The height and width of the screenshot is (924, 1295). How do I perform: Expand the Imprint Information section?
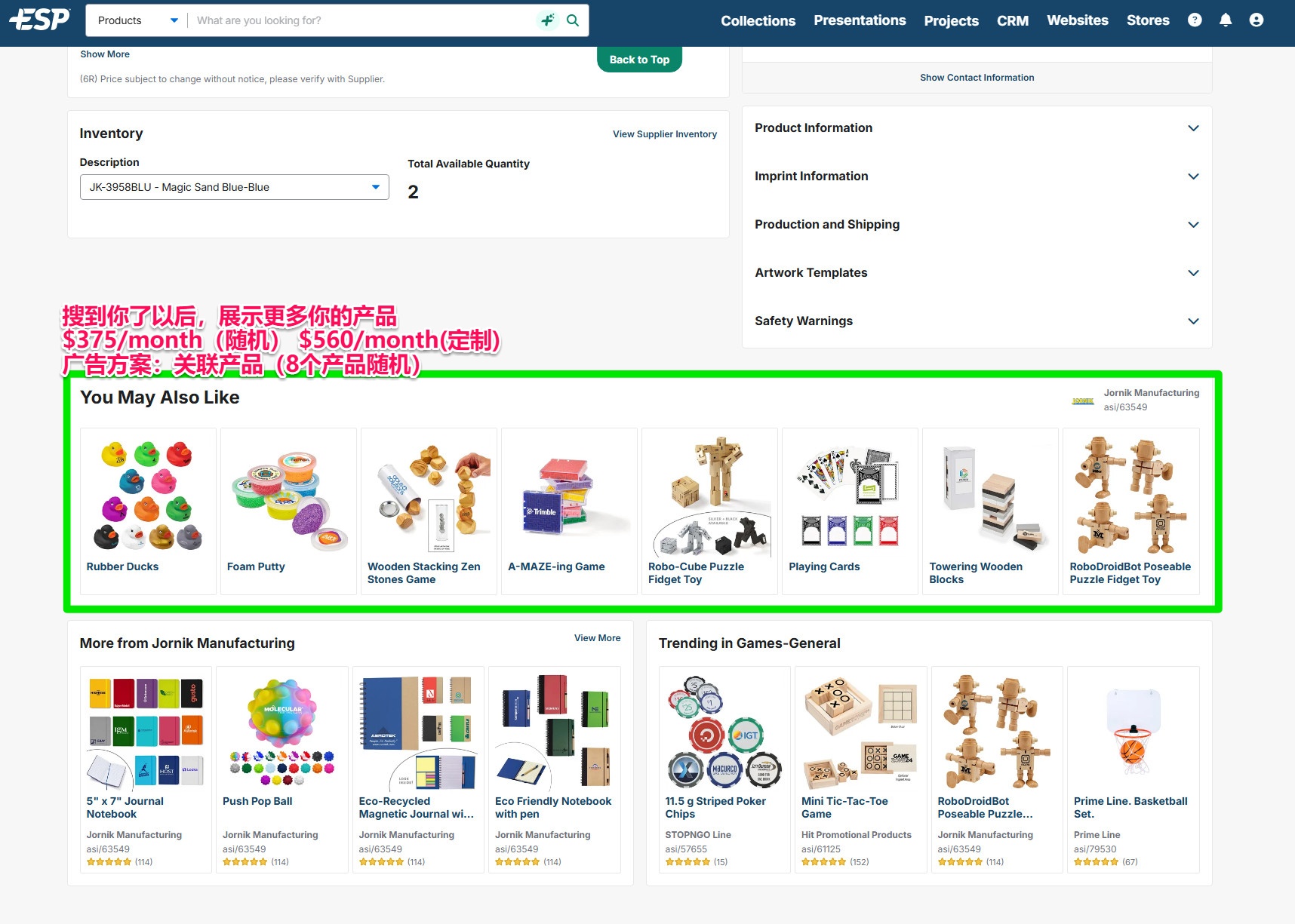pyautogui.click(x=977, y=177)
